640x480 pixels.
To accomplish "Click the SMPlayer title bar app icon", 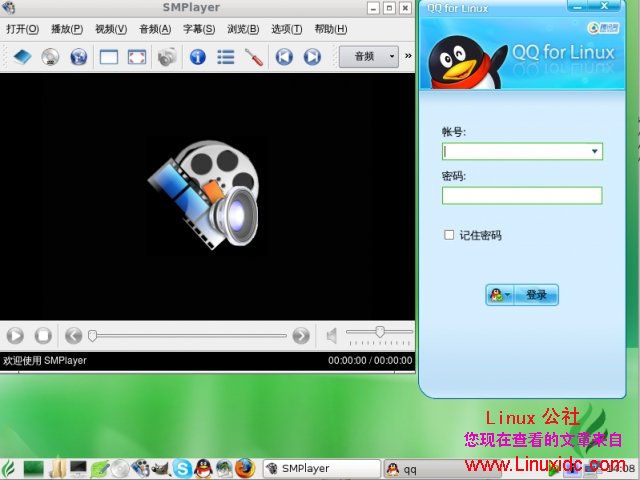I will tap(8, 7).
